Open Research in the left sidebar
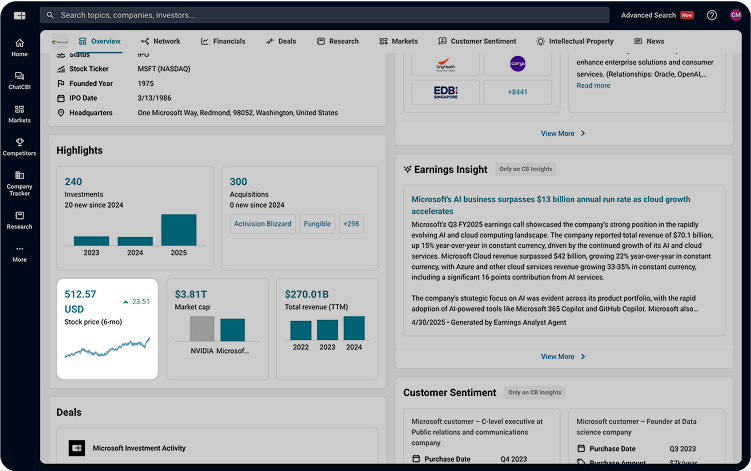751x471 pixels. (x=19, y=220)
